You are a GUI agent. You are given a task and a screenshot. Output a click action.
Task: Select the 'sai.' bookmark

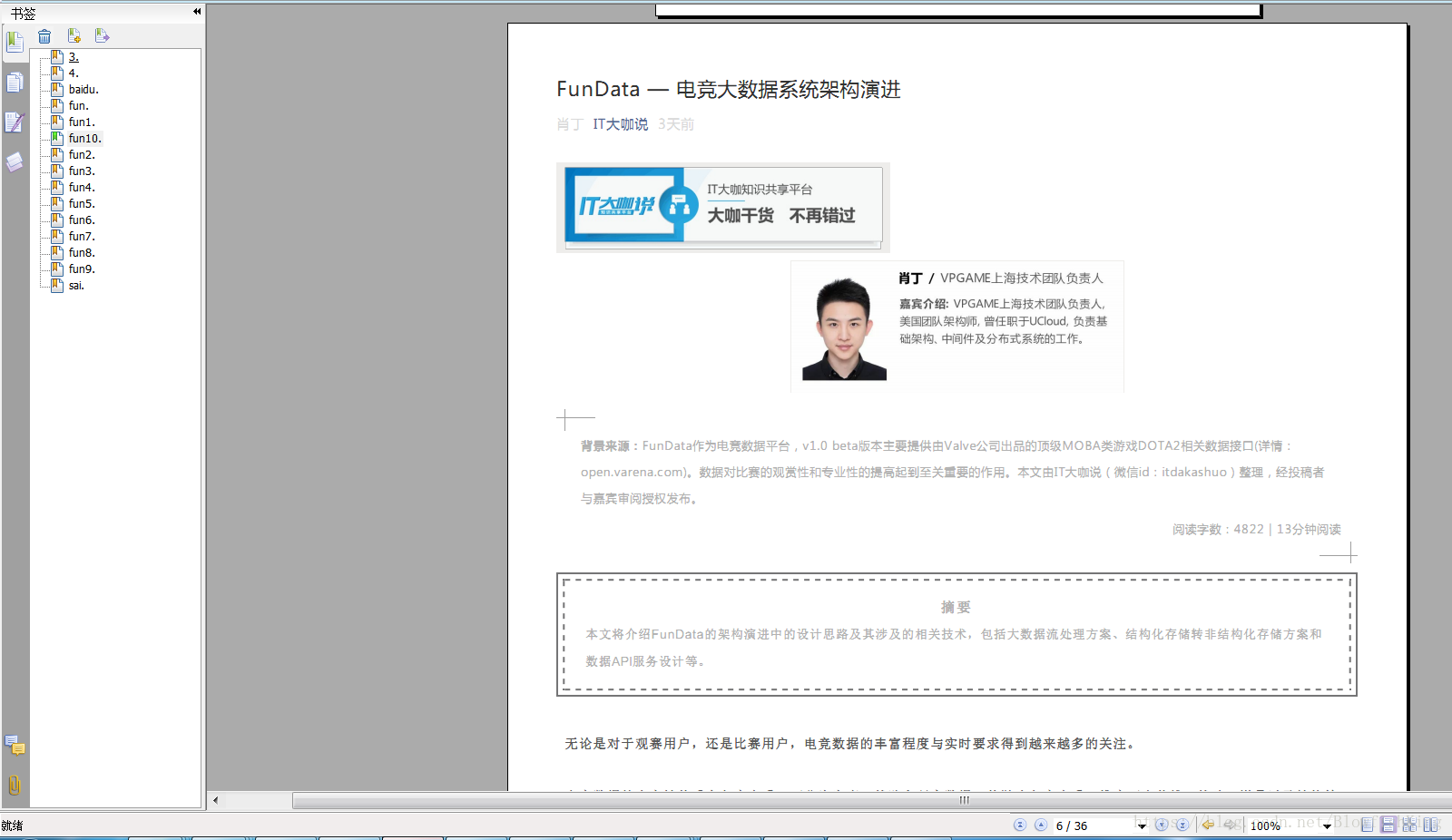coord(76,286)
